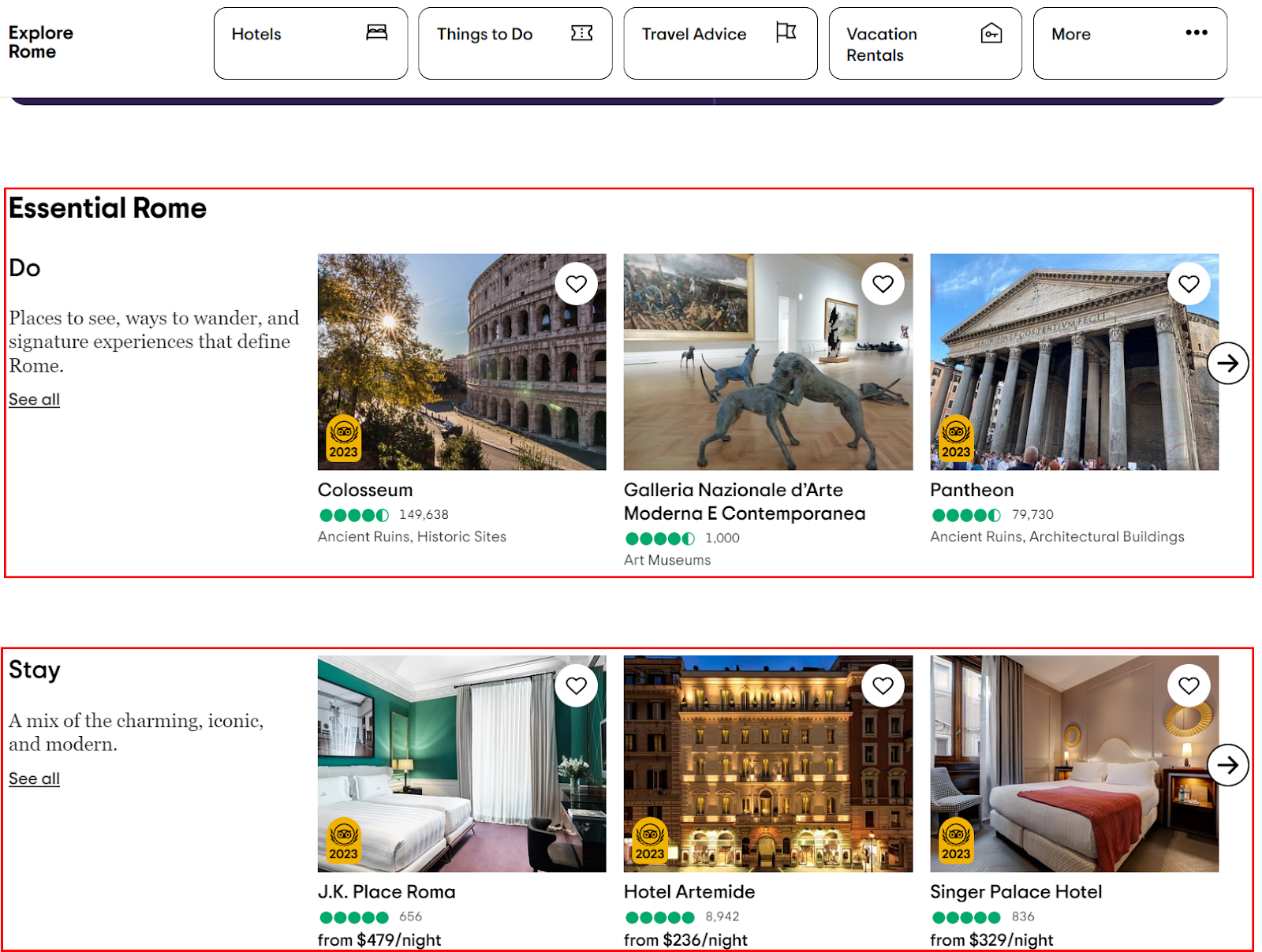Click 2023 award badge on Colosseum
Image resolution: width=1262 pixels, height=952 pixels.
point(344,439)
